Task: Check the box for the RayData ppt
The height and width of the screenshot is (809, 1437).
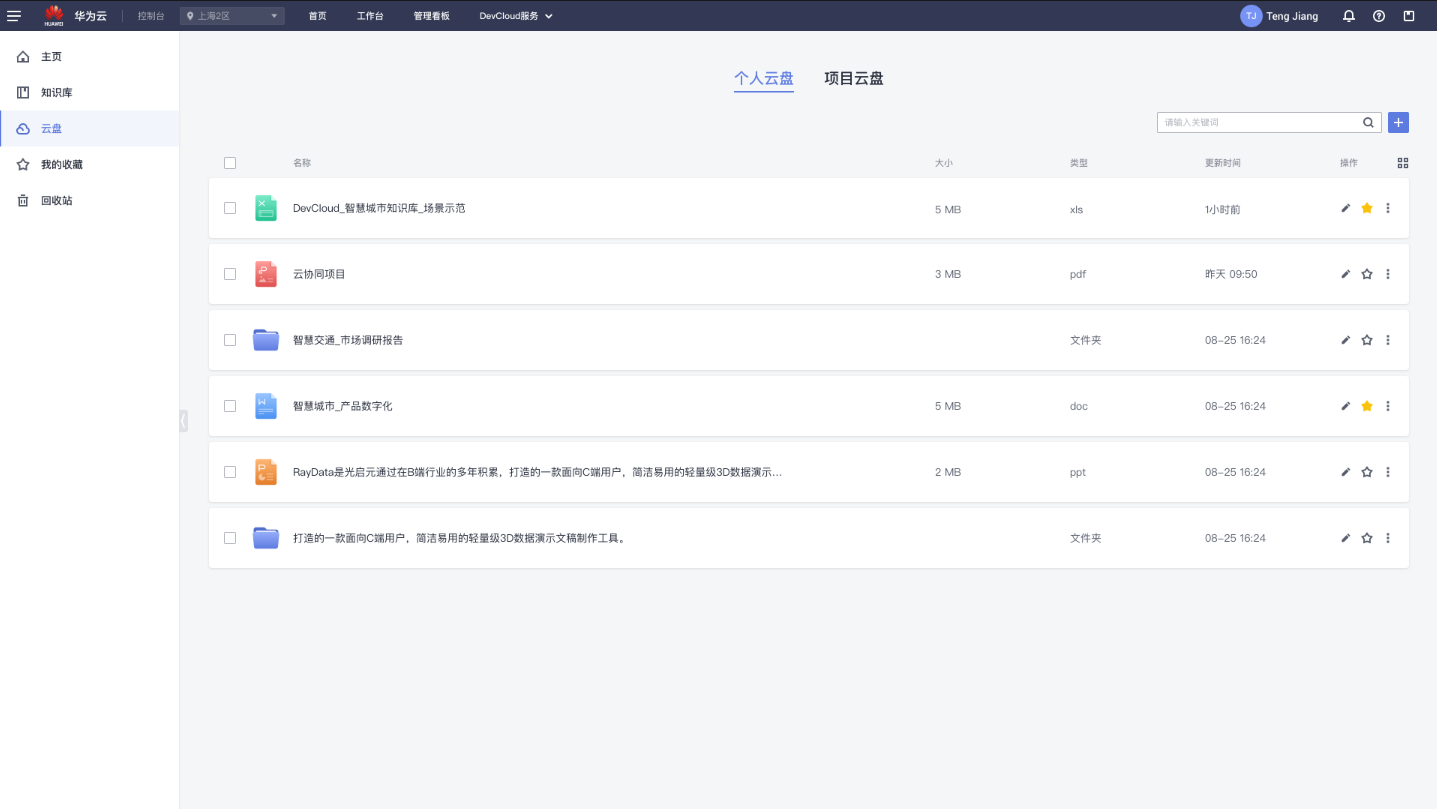Action: (x=230, y=472)
